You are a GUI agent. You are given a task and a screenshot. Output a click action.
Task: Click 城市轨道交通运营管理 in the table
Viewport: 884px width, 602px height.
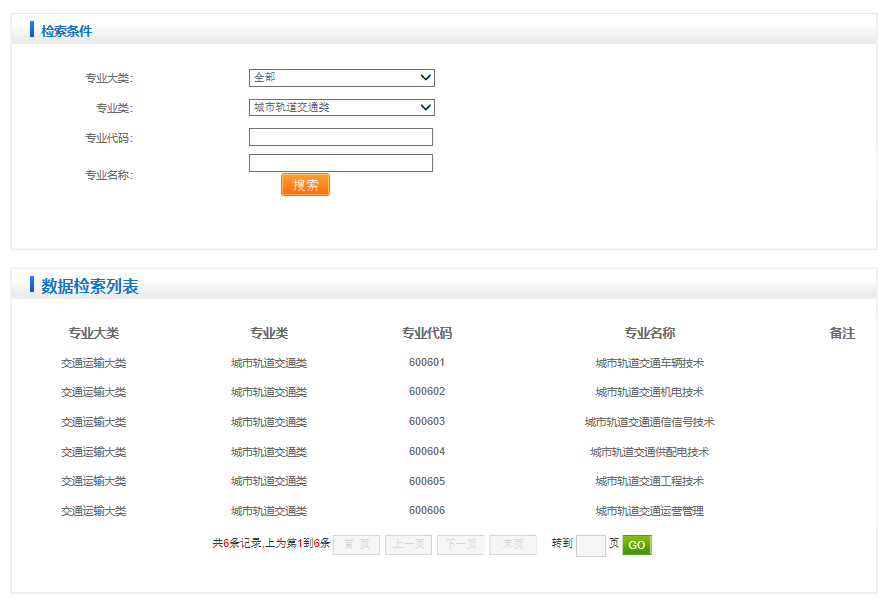(x=649, y=511)
